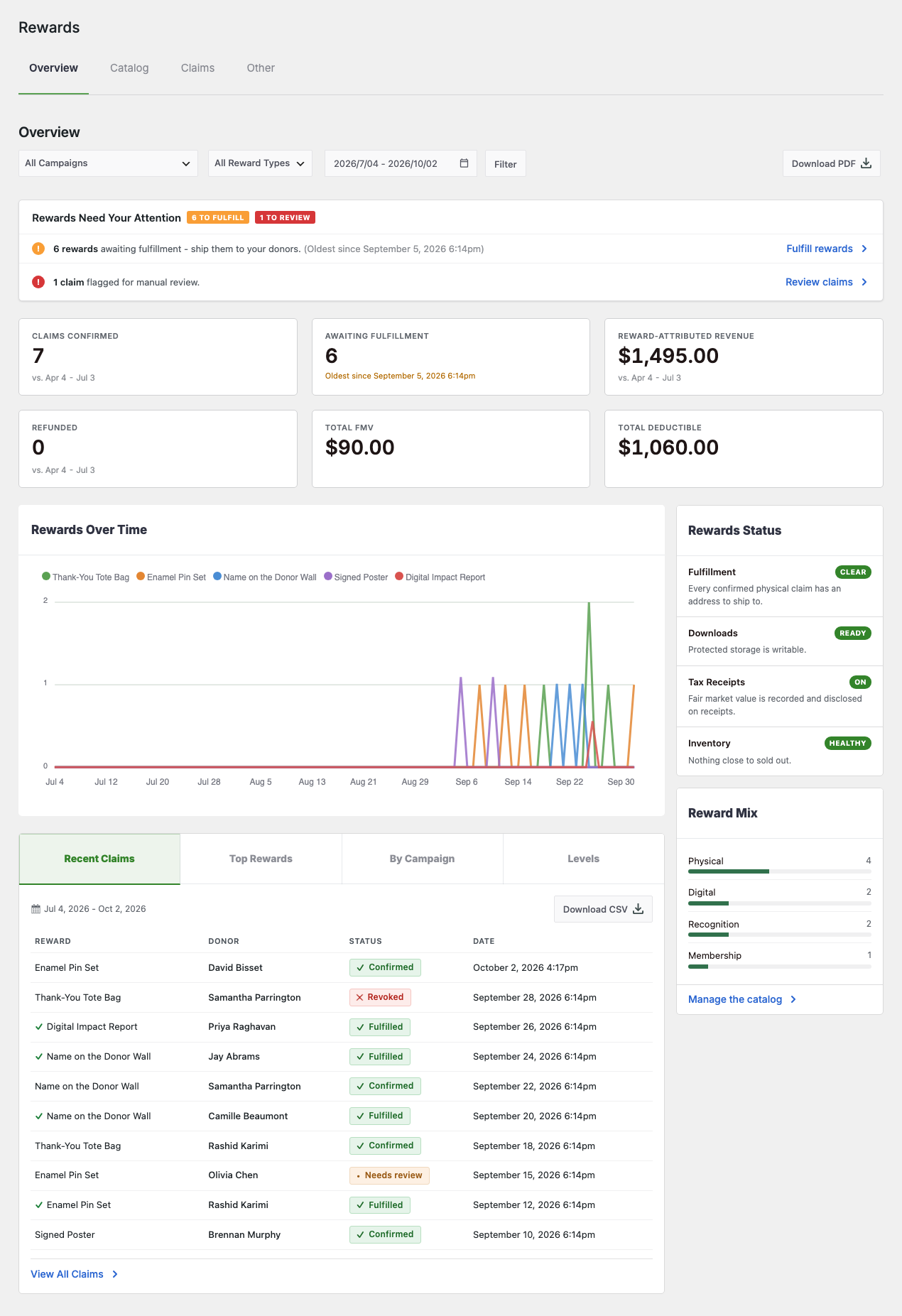
Task: Click the download icon on Download PDF
Action: (x=866, y=163)
